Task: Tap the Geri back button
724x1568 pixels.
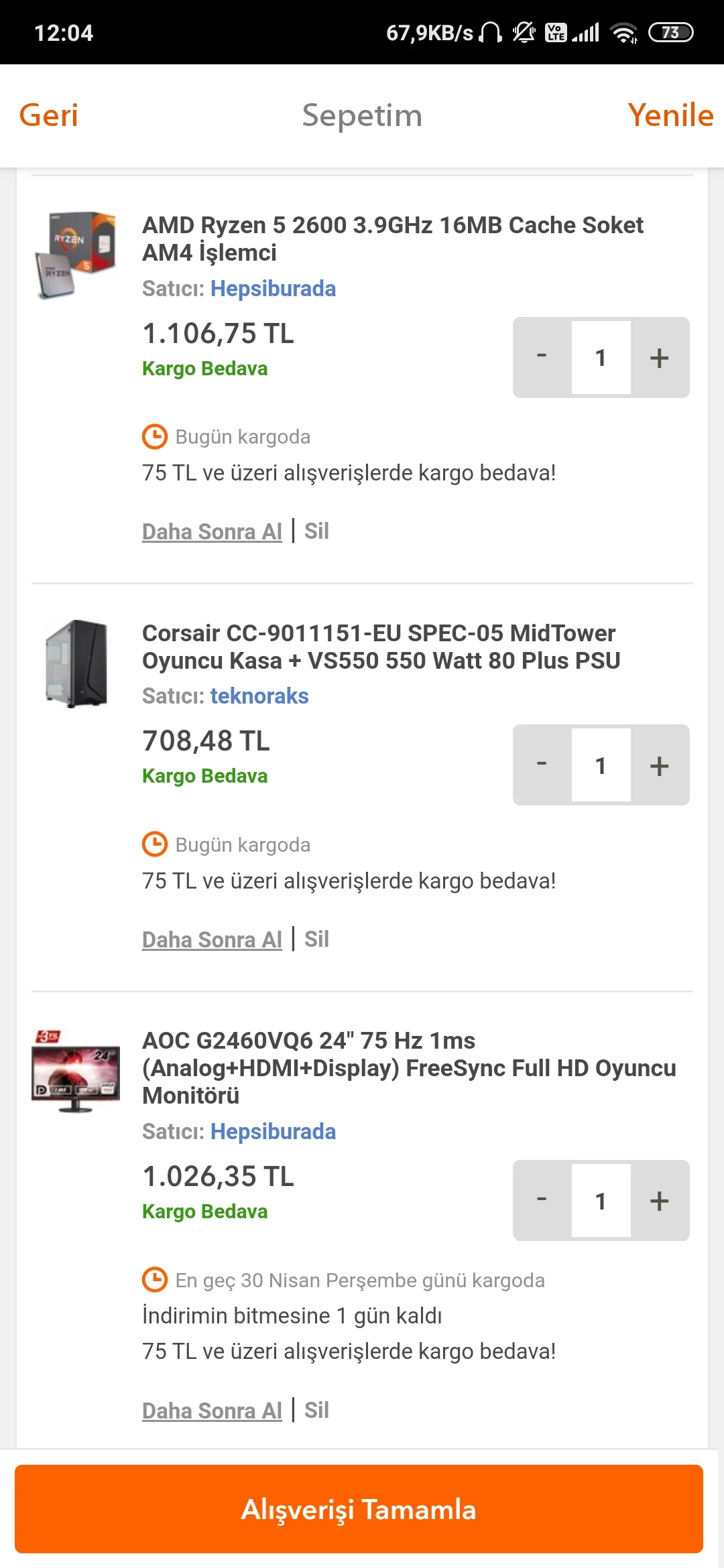Action: (48, 115)
